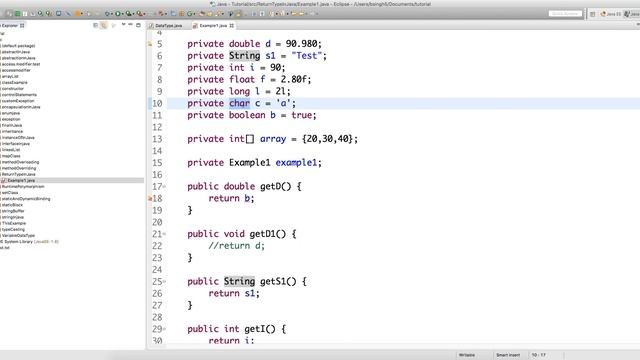Open the Run dropdown arrow
The width and height of the screenshot is (640, 360).
(x=123, y=14)
